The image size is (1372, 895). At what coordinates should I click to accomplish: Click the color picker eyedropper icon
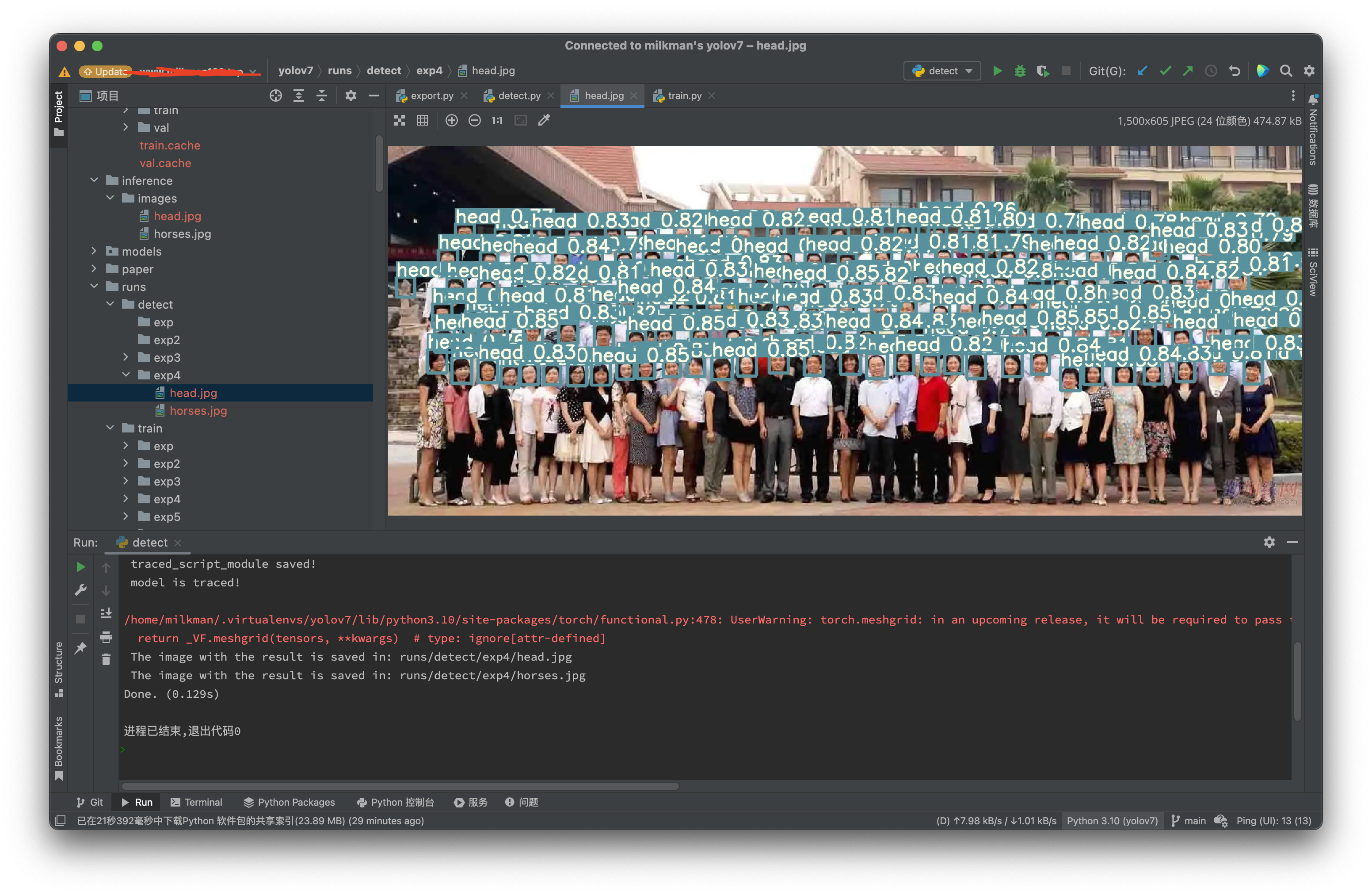(544, 120)
